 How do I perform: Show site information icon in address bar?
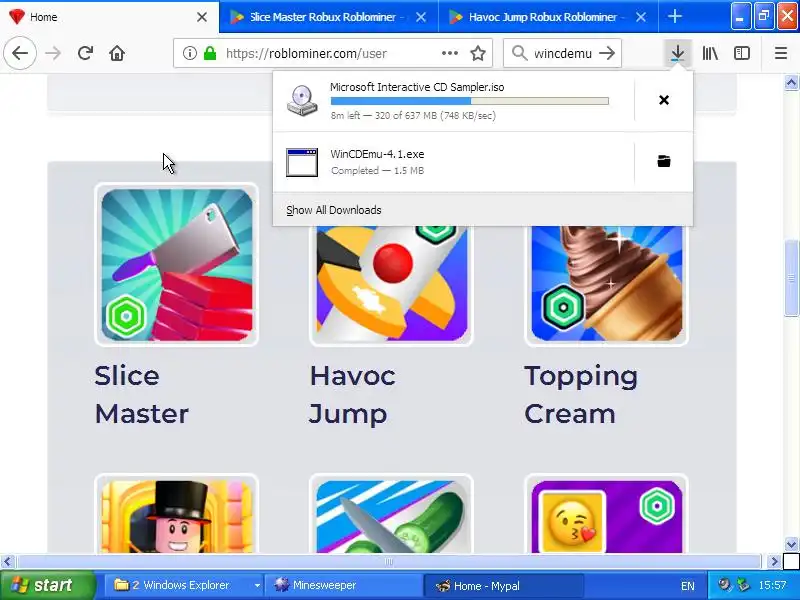pos(190,53)
